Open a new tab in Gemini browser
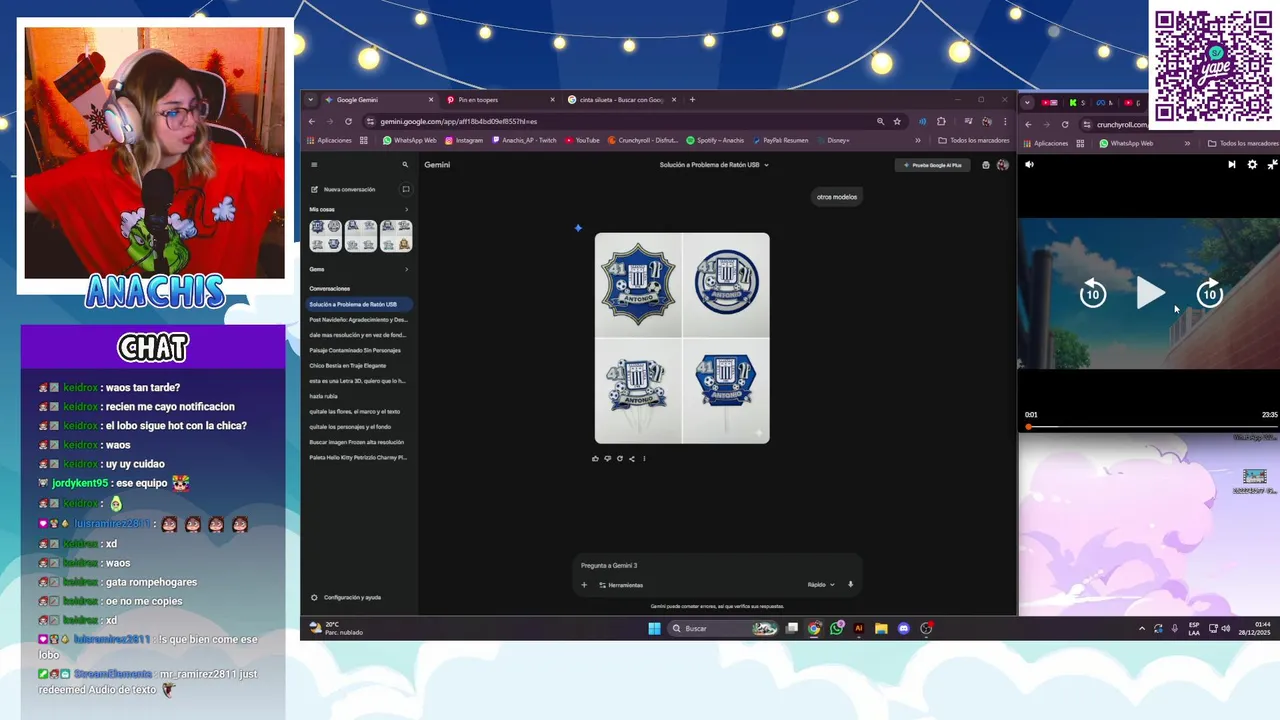Screen dimensions: 1280x720 [x=692, y=100]
